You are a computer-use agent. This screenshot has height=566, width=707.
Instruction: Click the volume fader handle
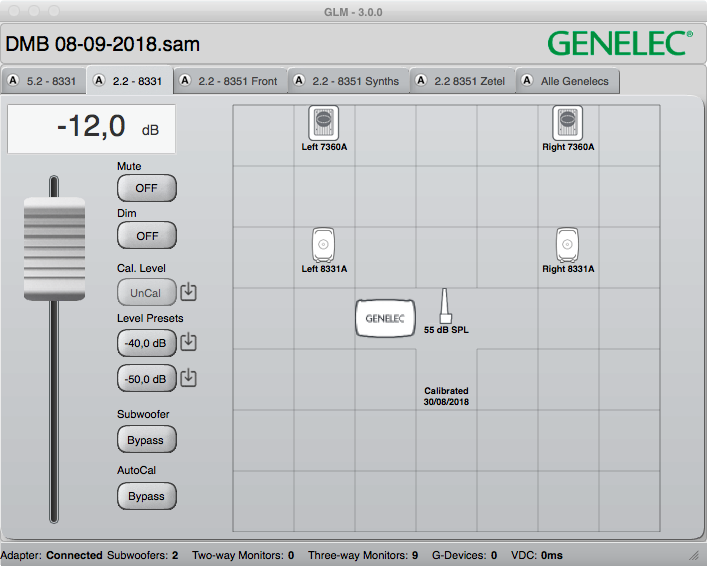(x=54, y=249)
